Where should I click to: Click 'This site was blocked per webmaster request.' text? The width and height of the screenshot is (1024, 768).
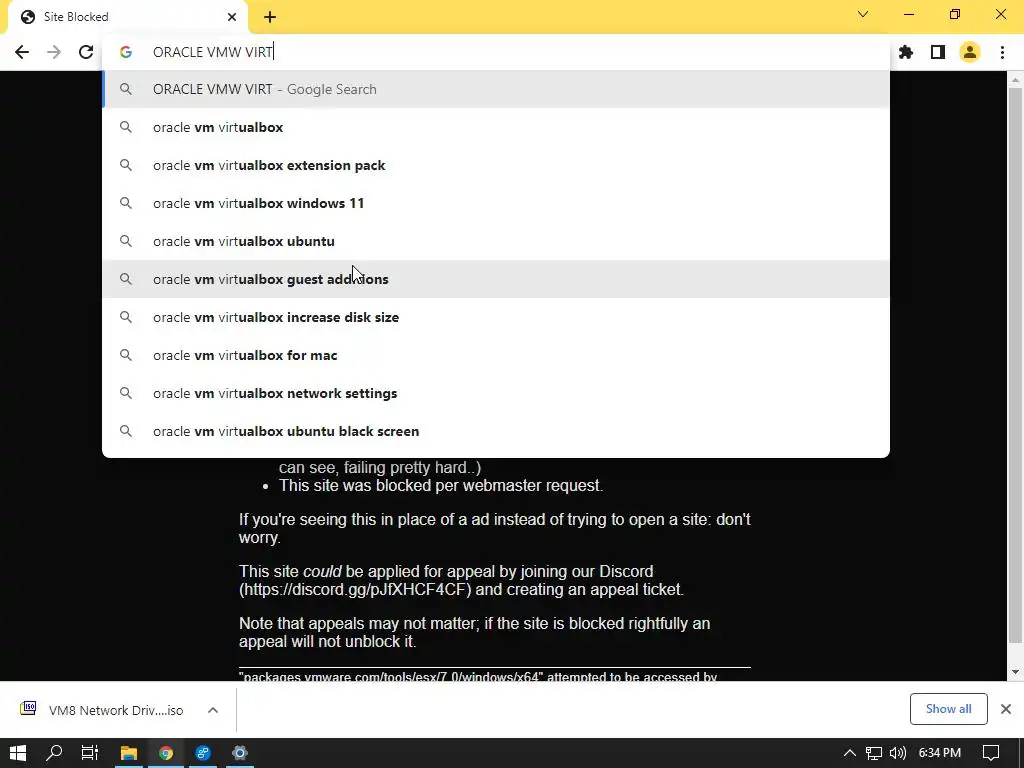[441, 485]
